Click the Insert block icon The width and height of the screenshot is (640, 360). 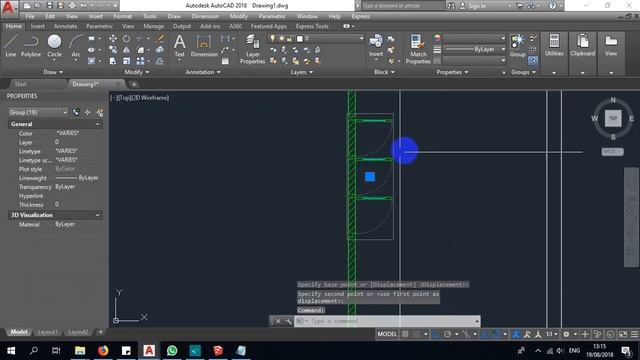point(376,45)
